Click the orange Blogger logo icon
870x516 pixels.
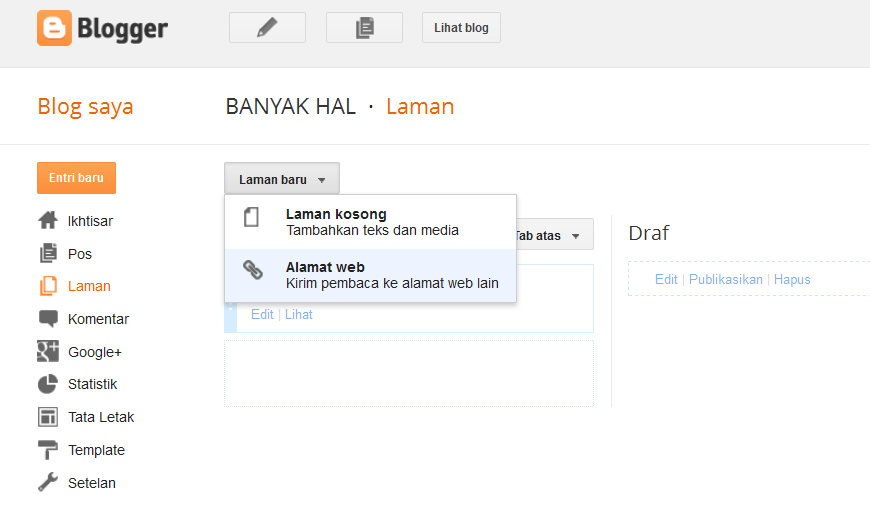tap(54, 28)
